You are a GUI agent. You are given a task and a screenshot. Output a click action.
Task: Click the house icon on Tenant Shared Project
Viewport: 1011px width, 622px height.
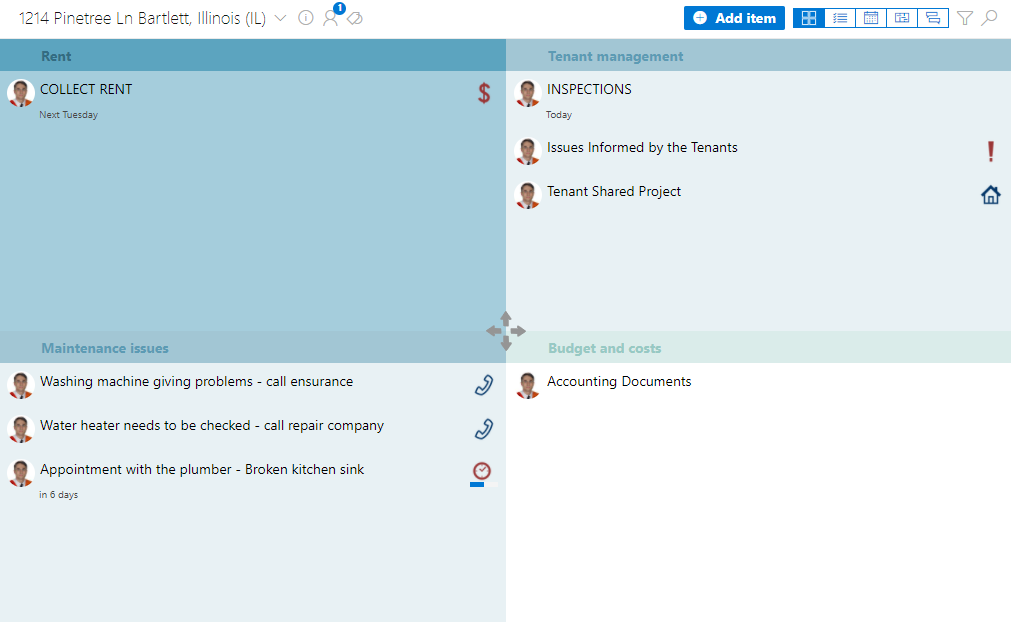pos(990,195)
